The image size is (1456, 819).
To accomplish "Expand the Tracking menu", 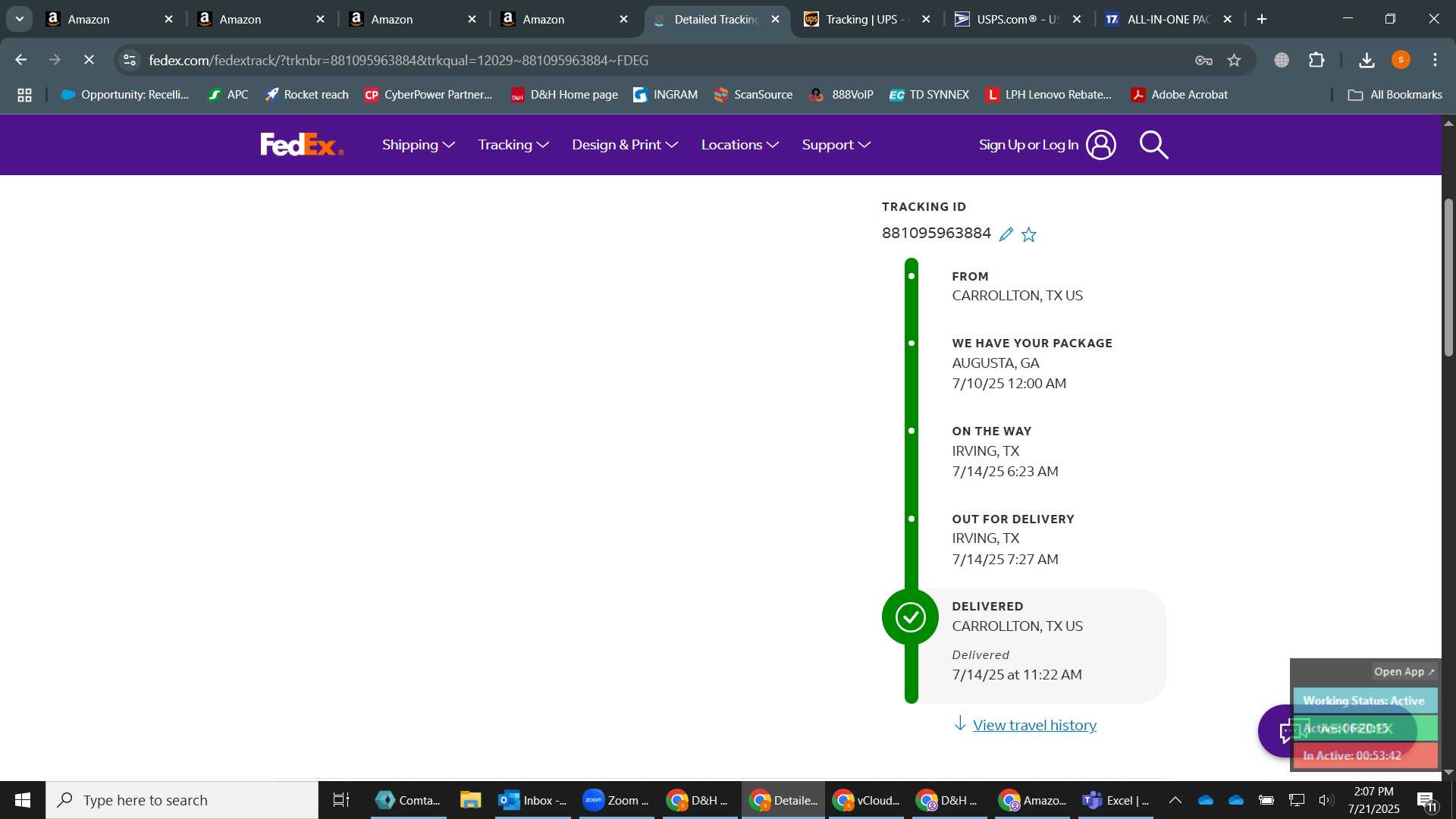I will point(513,145).
